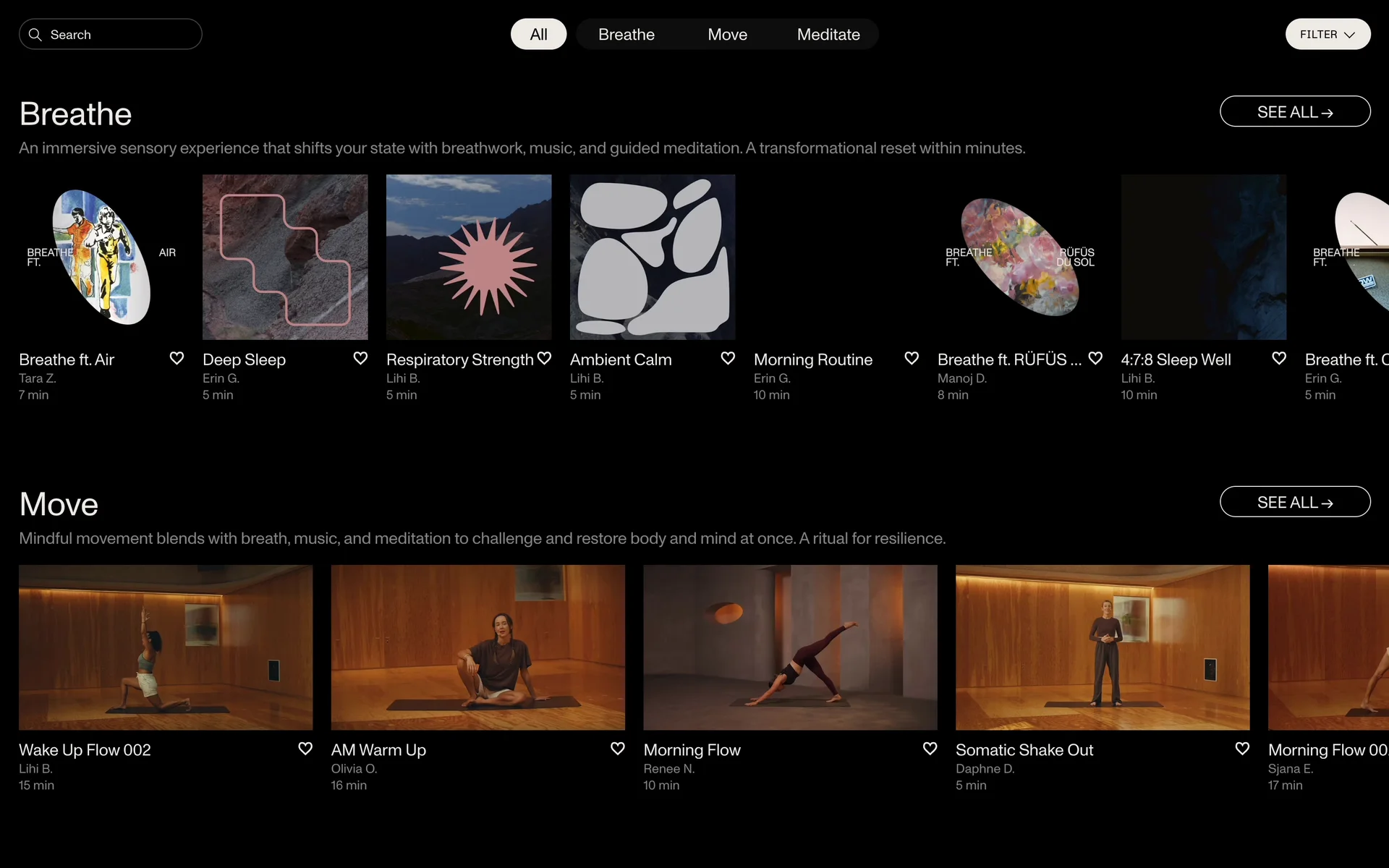
Task: Like the Ambient Calm session
Action: point(728,358)
